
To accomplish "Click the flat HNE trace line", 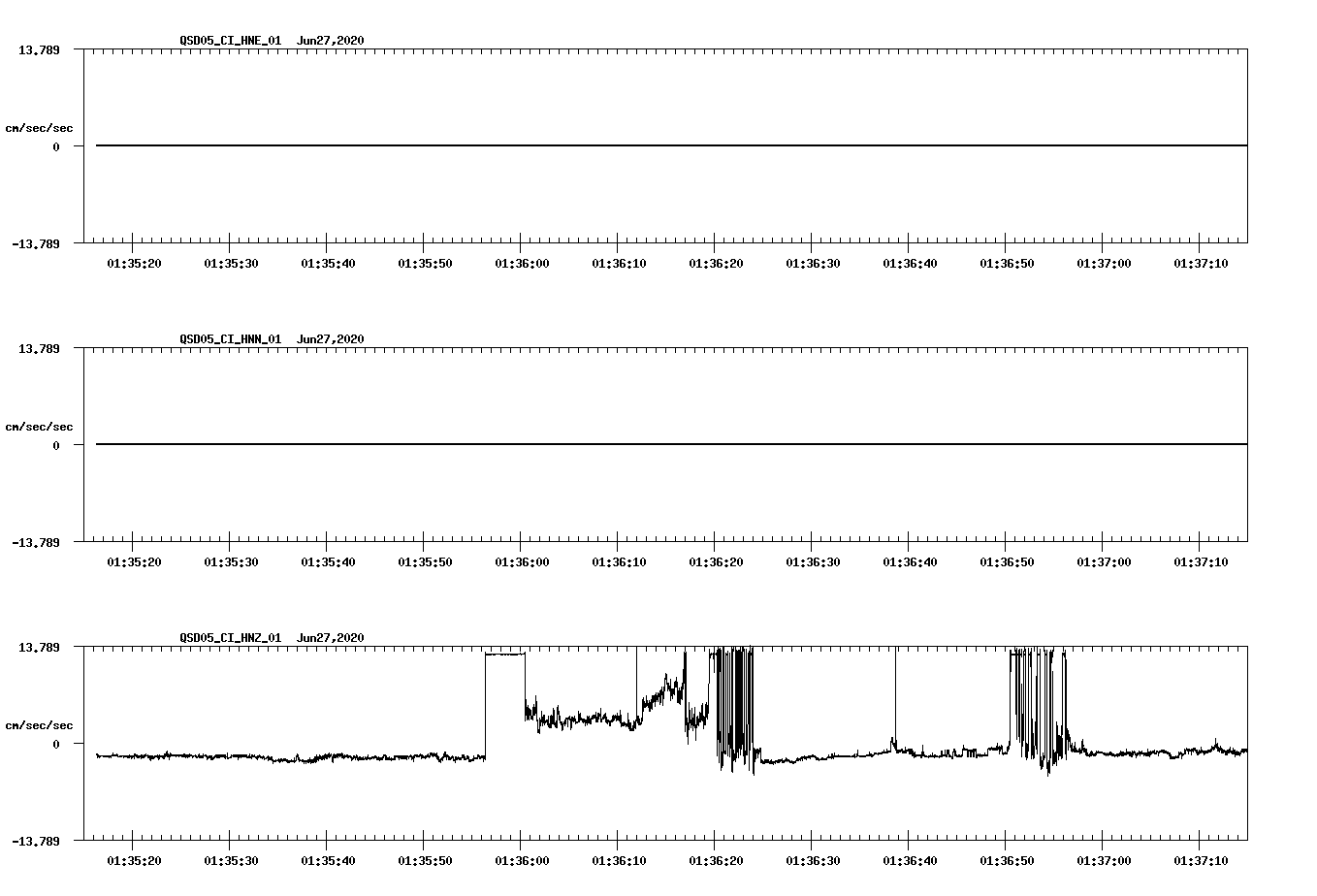I will pyautogui.click(x=671, y=145).
